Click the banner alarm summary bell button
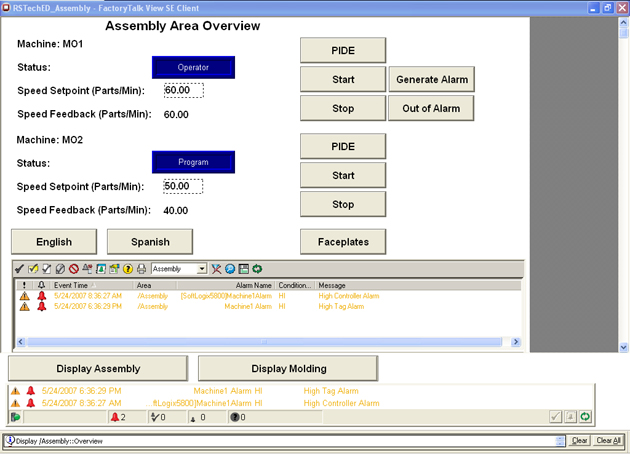The height and width of the screenshot is (454, 630). tap(571, 417)
